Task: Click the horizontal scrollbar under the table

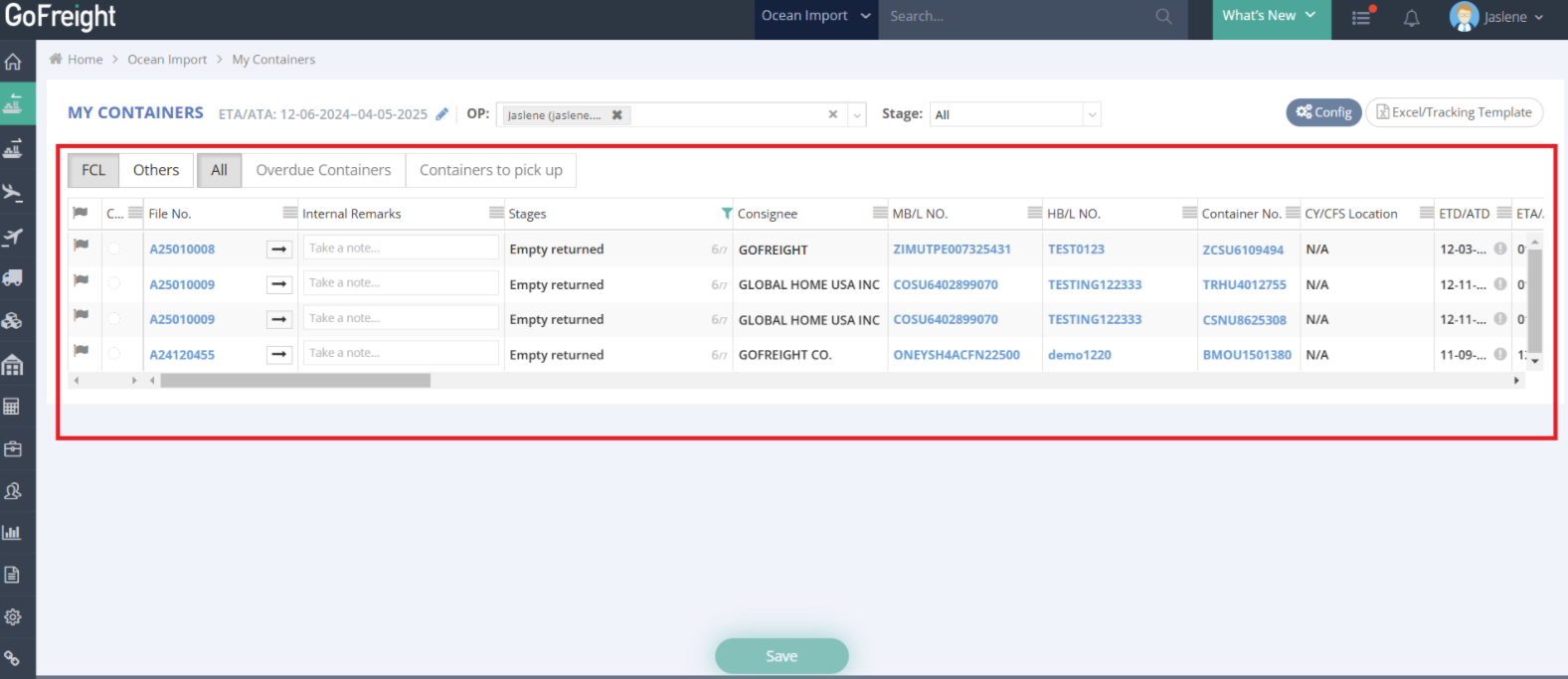Action: [295, 381]
